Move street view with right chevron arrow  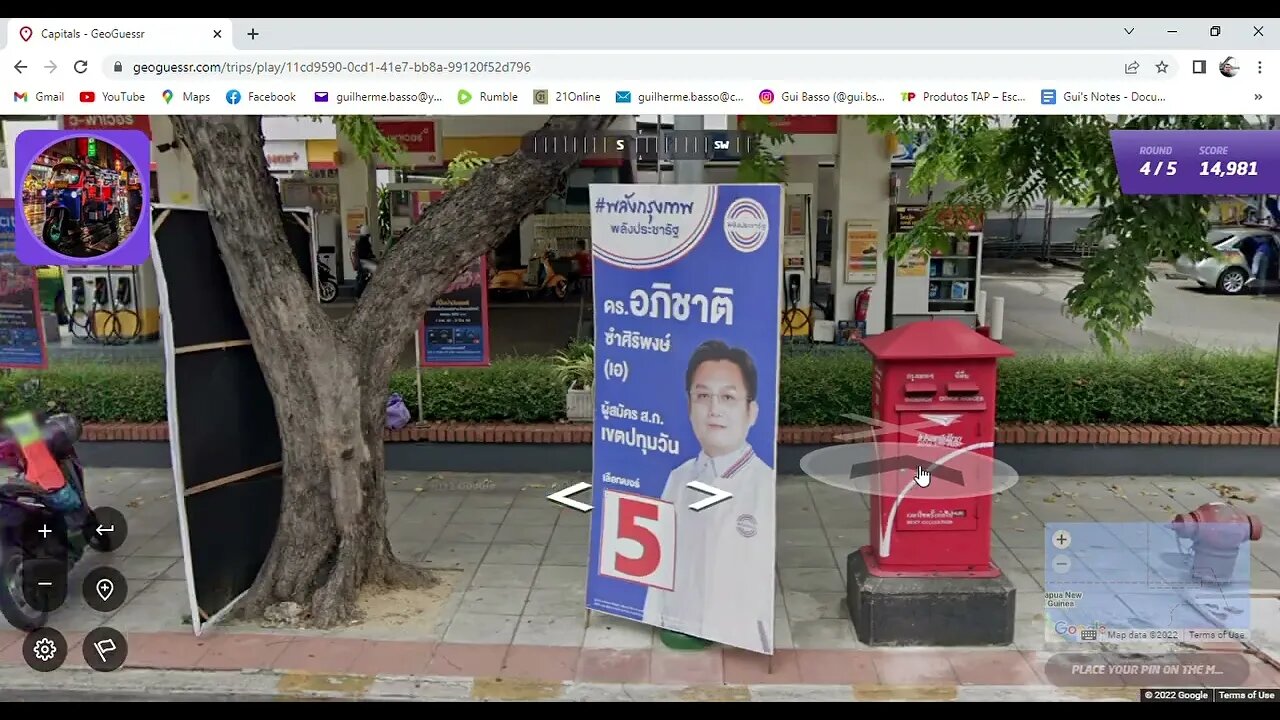click(709, 496)
